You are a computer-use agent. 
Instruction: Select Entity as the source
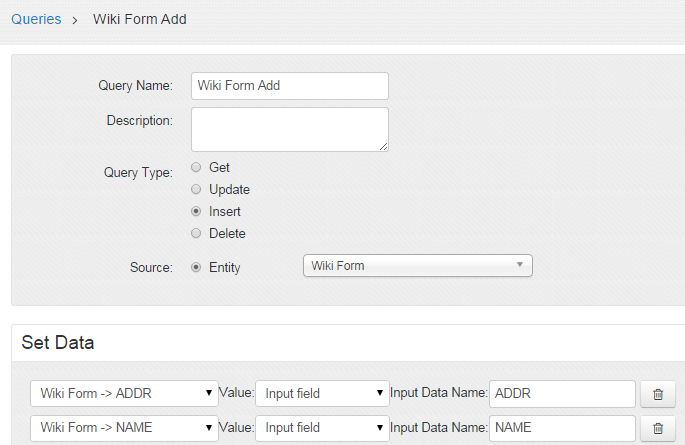pos(196,267)
